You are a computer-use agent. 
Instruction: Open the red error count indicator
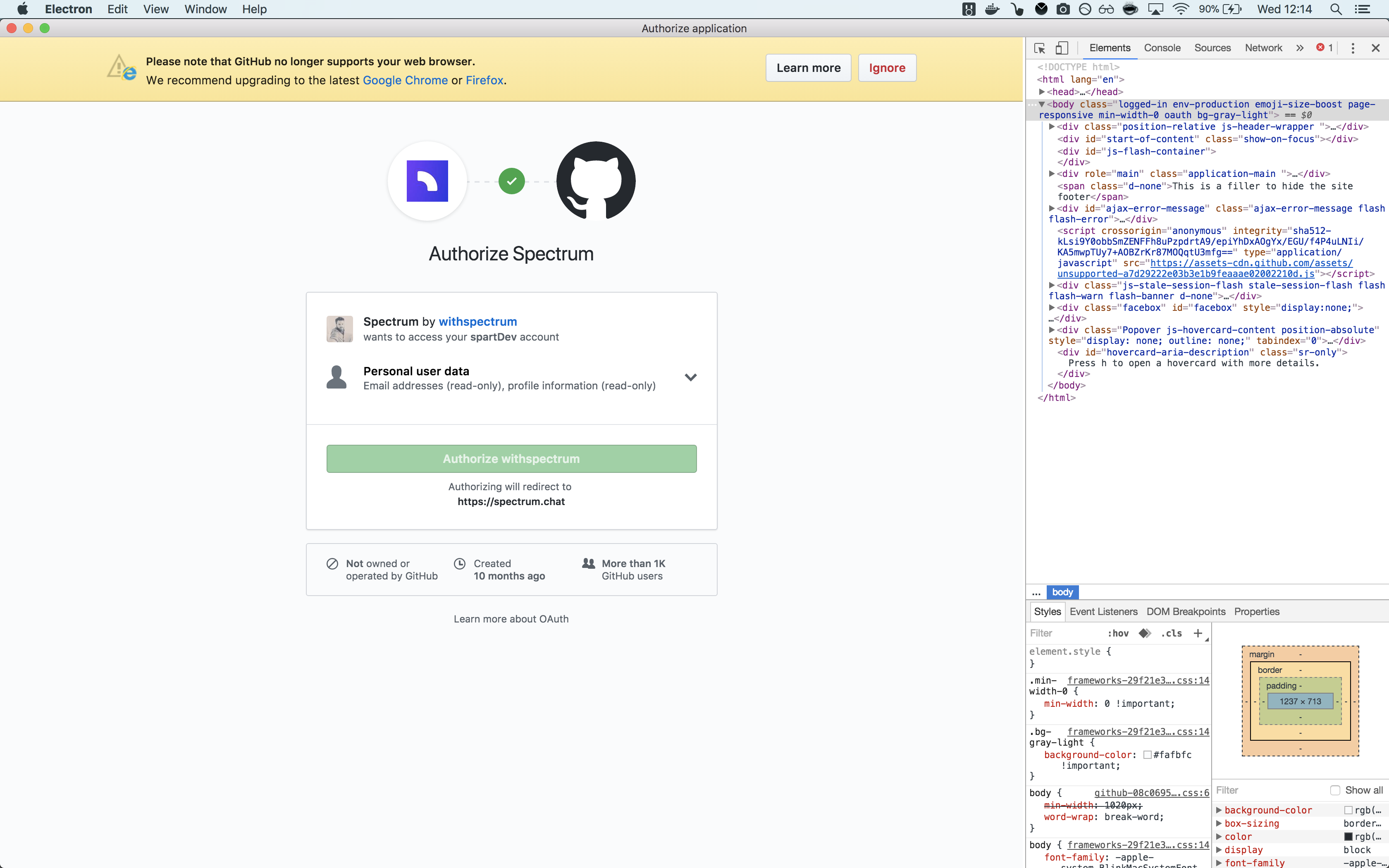coord(1325,48)
